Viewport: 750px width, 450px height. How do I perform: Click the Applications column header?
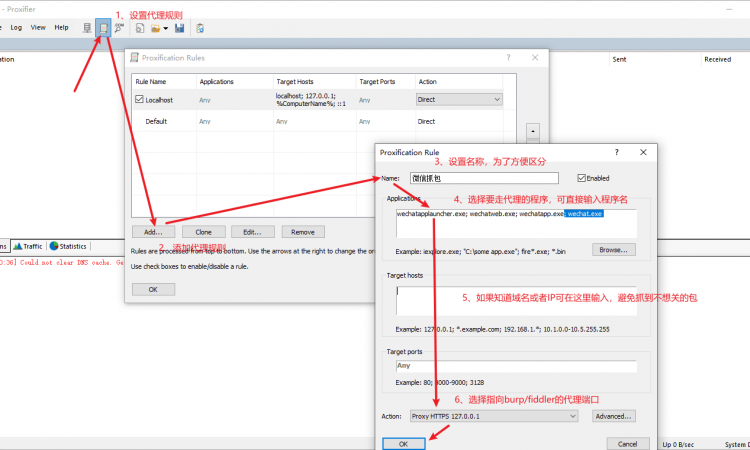[235, 82]
